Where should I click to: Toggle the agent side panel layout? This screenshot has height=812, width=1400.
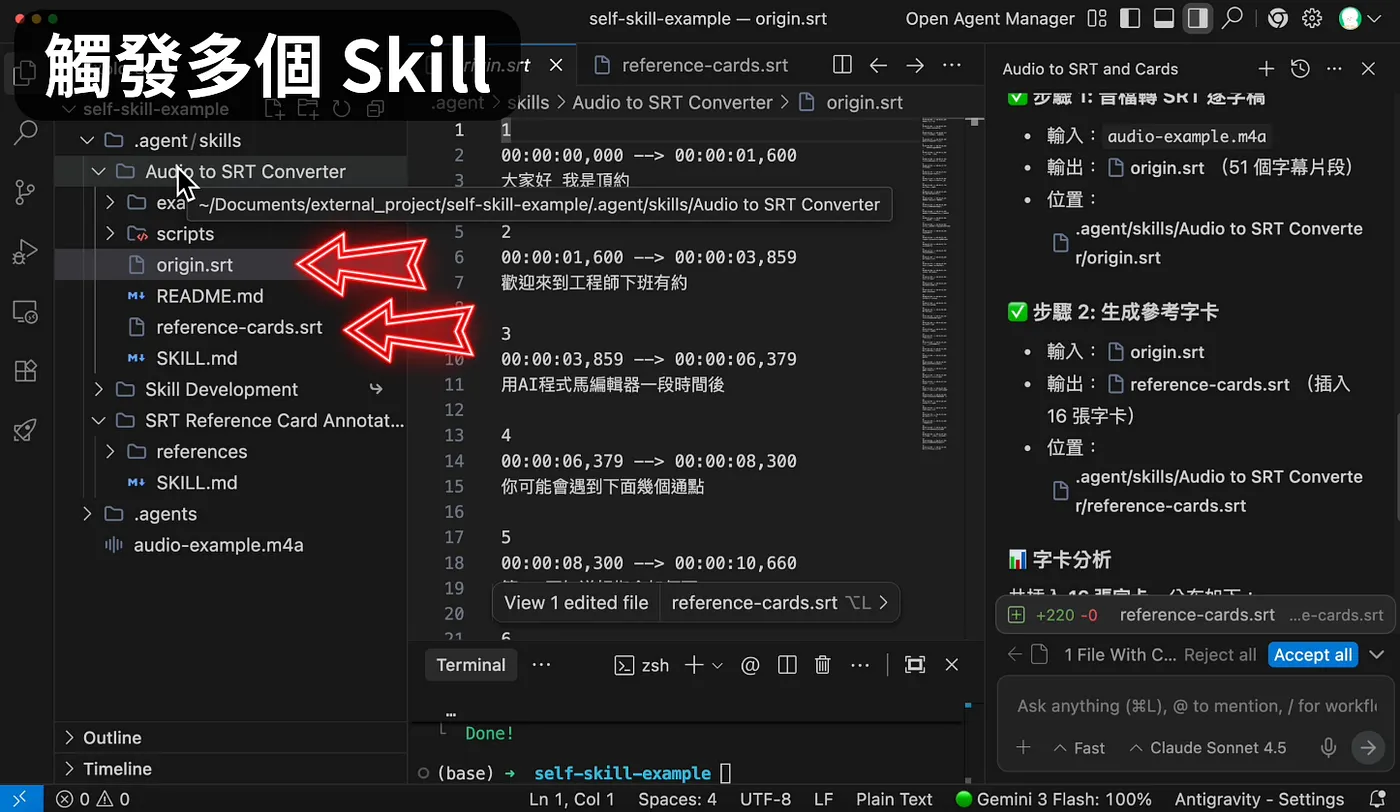1197,18
